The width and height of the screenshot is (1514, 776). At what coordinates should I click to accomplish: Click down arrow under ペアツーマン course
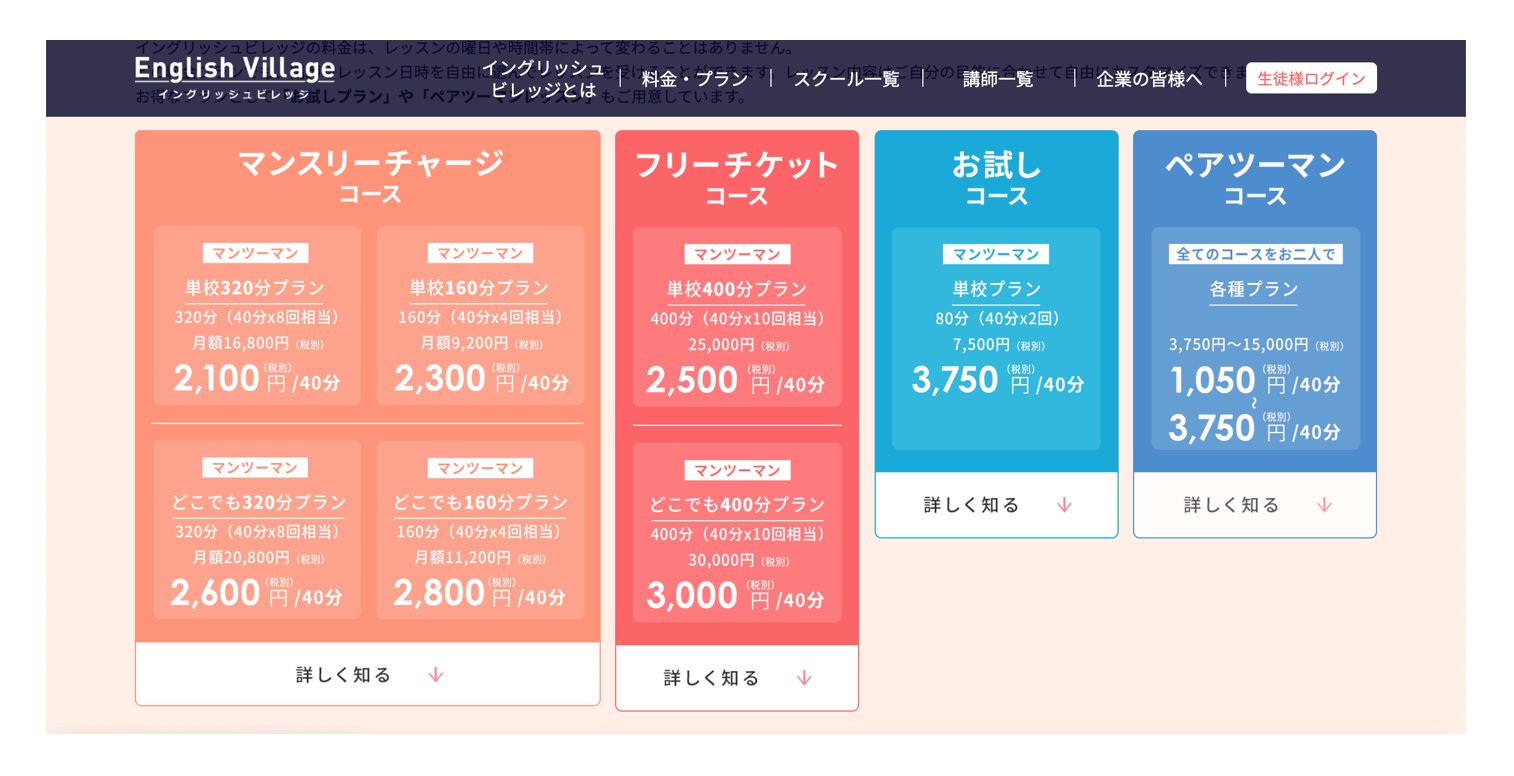point(1324,505)
